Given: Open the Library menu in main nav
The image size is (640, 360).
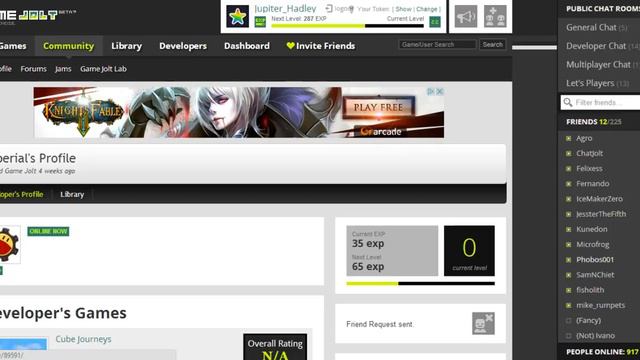Looking at the screenshot, I should point(127,46).
